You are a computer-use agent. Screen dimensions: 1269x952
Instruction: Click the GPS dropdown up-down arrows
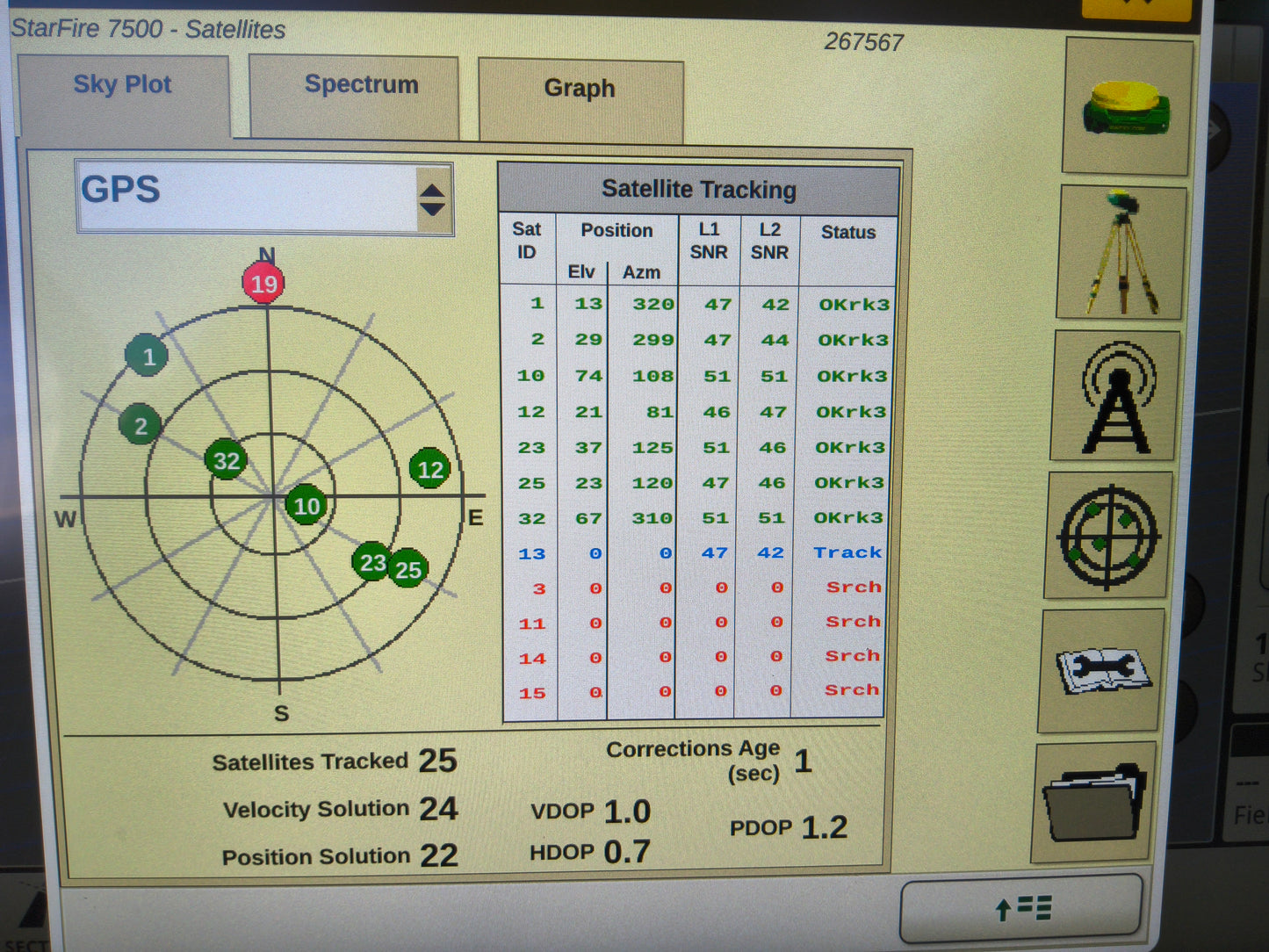point(432,199)
